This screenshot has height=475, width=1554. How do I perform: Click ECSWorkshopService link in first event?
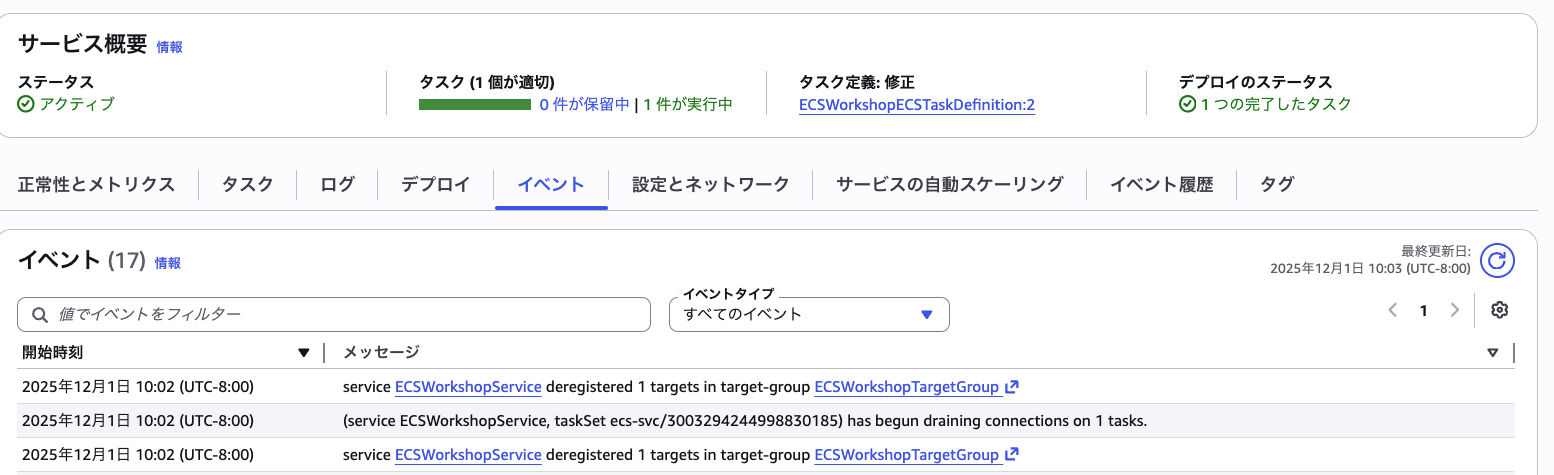click(x=468, y=387)
